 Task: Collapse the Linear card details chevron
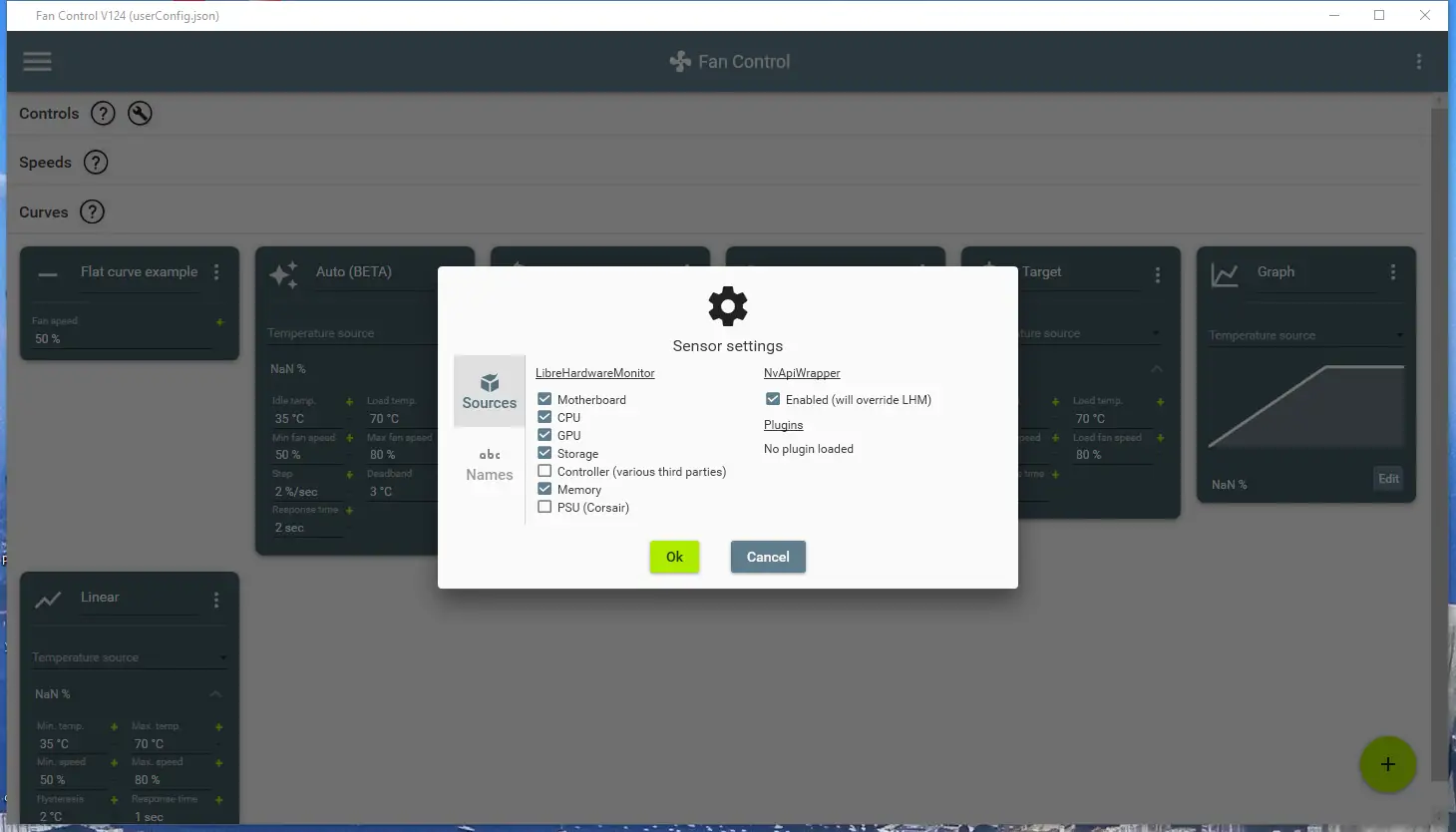215,694
